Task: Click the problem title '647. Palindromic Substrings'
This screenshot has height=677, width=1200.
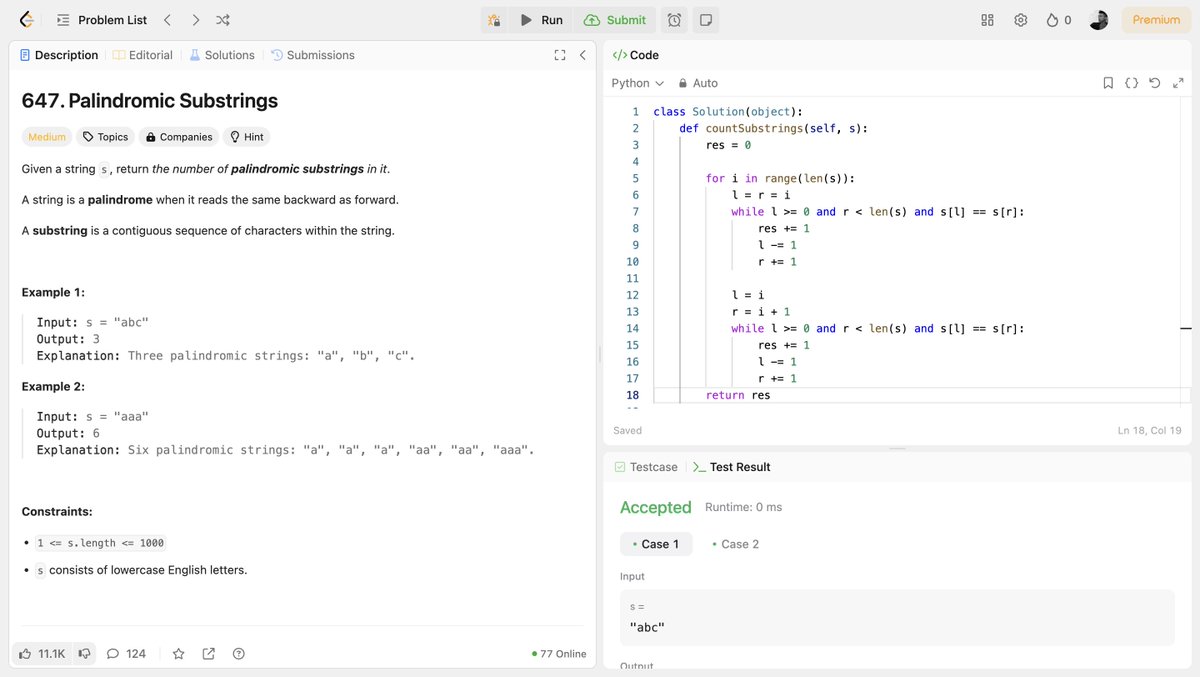Action: click(x=150, y=101)
